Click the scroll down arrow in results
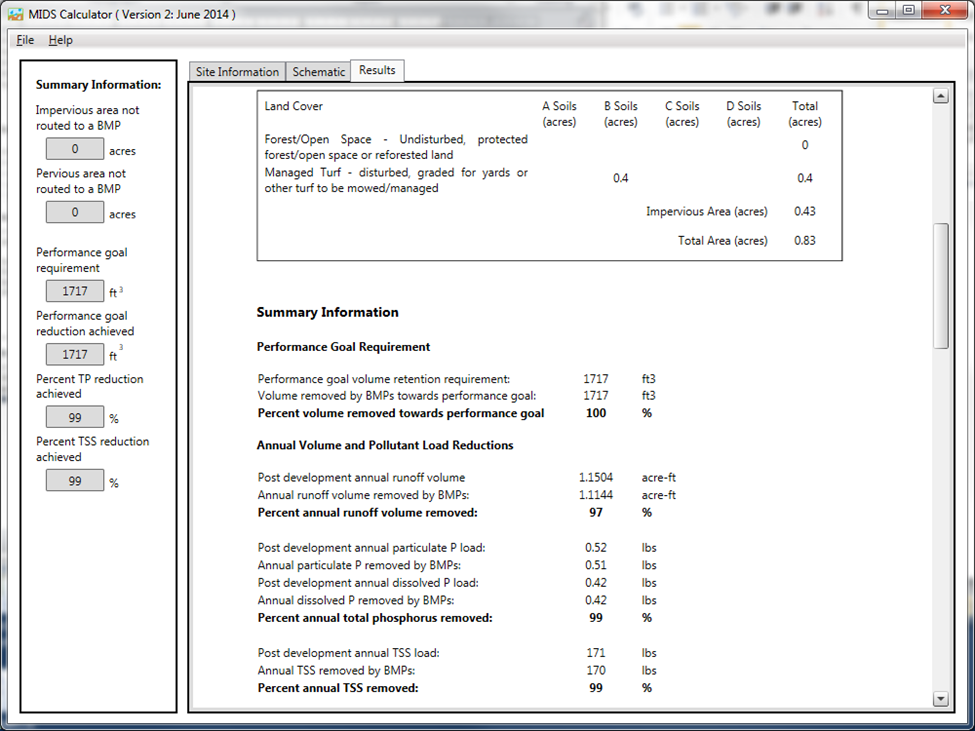This screenshot has height=731, width=975. point(940,698)
